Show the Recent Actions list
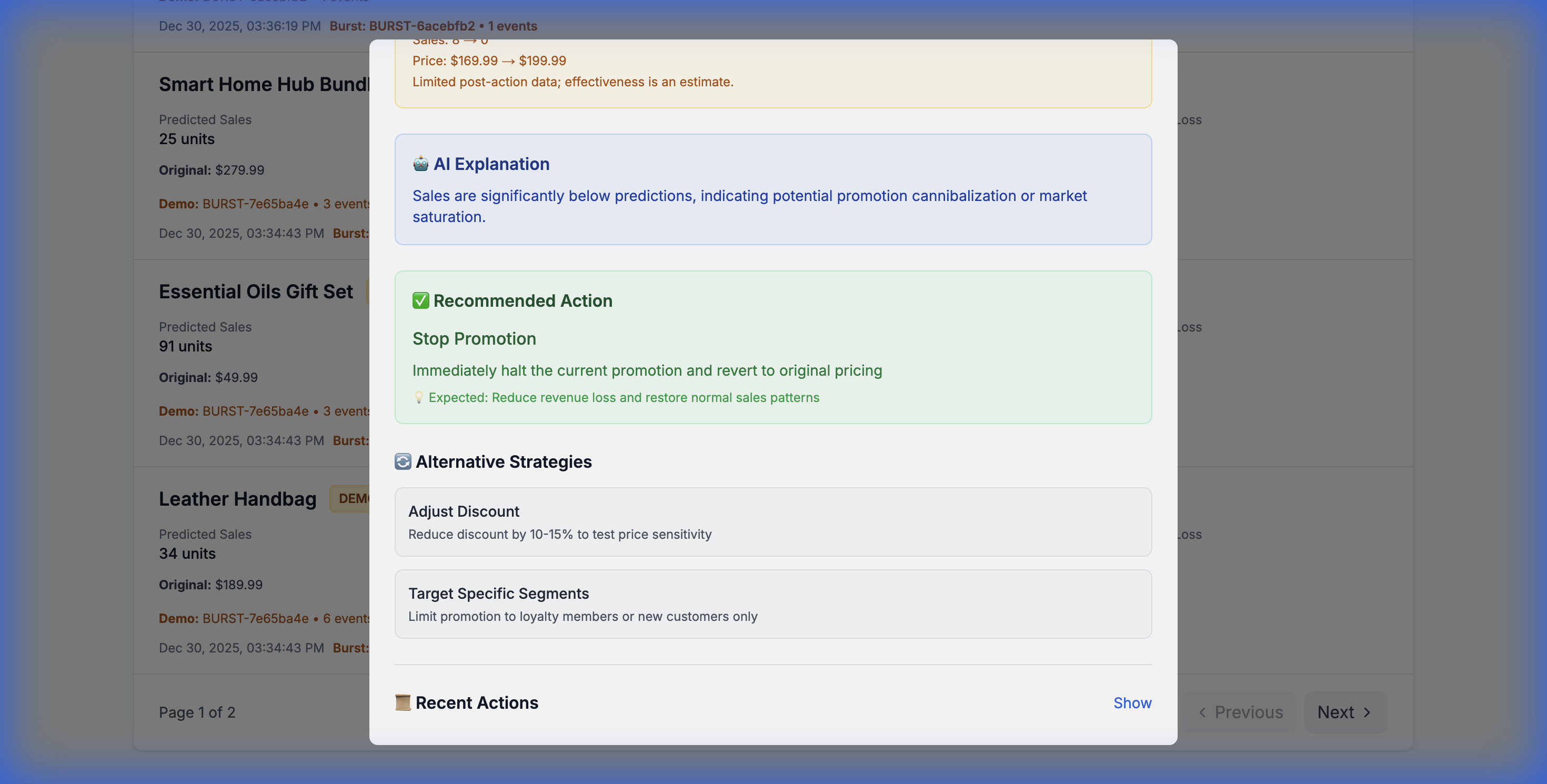Viewport: 1547px width, 784px height. (1132, 703)
